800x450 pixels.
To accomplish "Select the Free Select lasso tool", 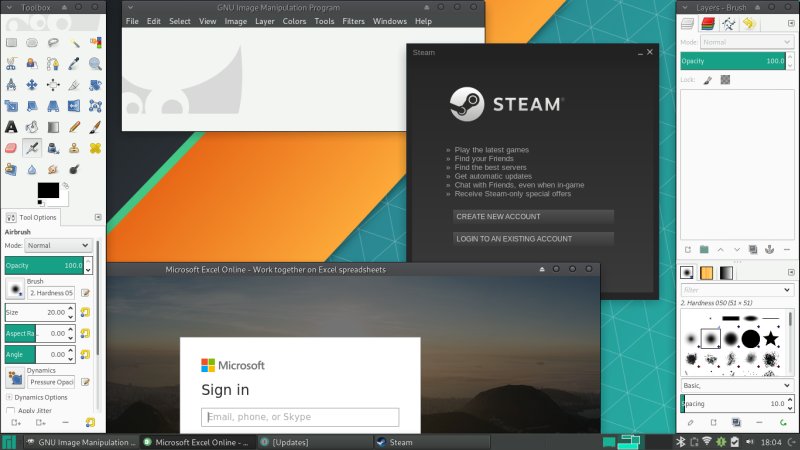I will [x=53, y=43].
